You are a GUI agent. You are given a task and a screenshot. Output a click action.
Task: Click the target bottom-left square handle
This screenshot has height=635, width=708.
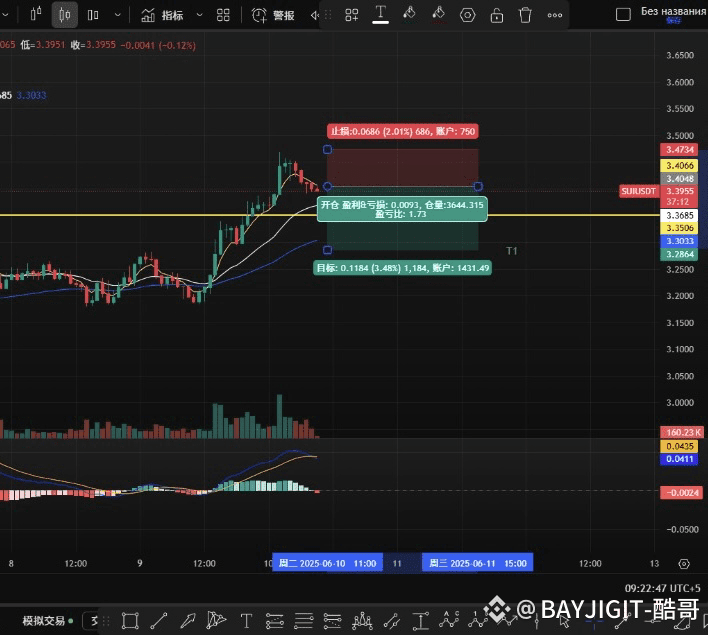point(328,250)
